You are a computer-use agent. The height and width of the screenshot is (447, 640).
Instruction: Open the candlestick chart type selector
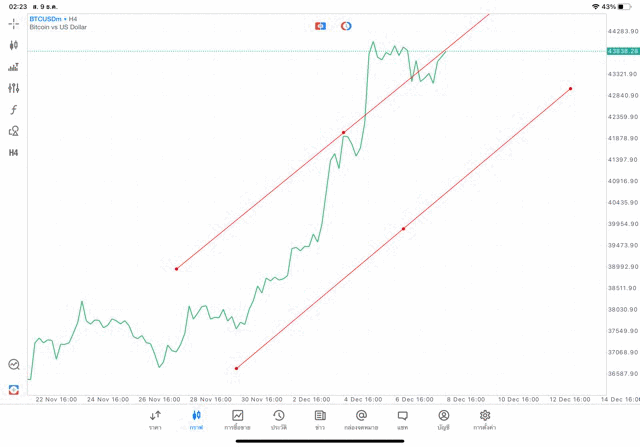(x=14, y=45)
